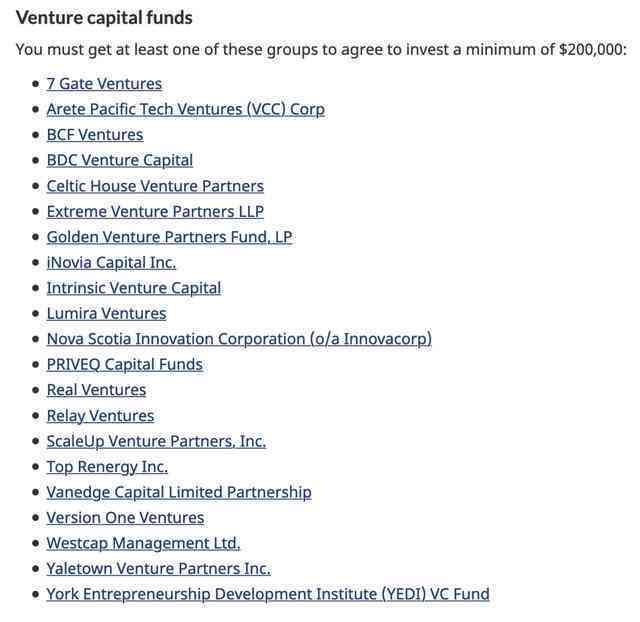
Task: Open Vanedge Capital Limited Partnership link
Action: (179, 492)
